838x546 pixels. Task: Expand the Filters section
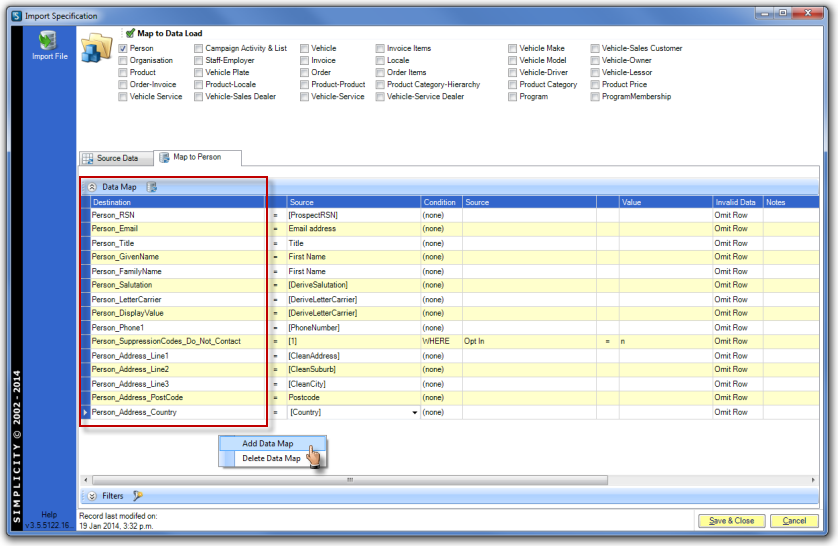click(92, 496)
